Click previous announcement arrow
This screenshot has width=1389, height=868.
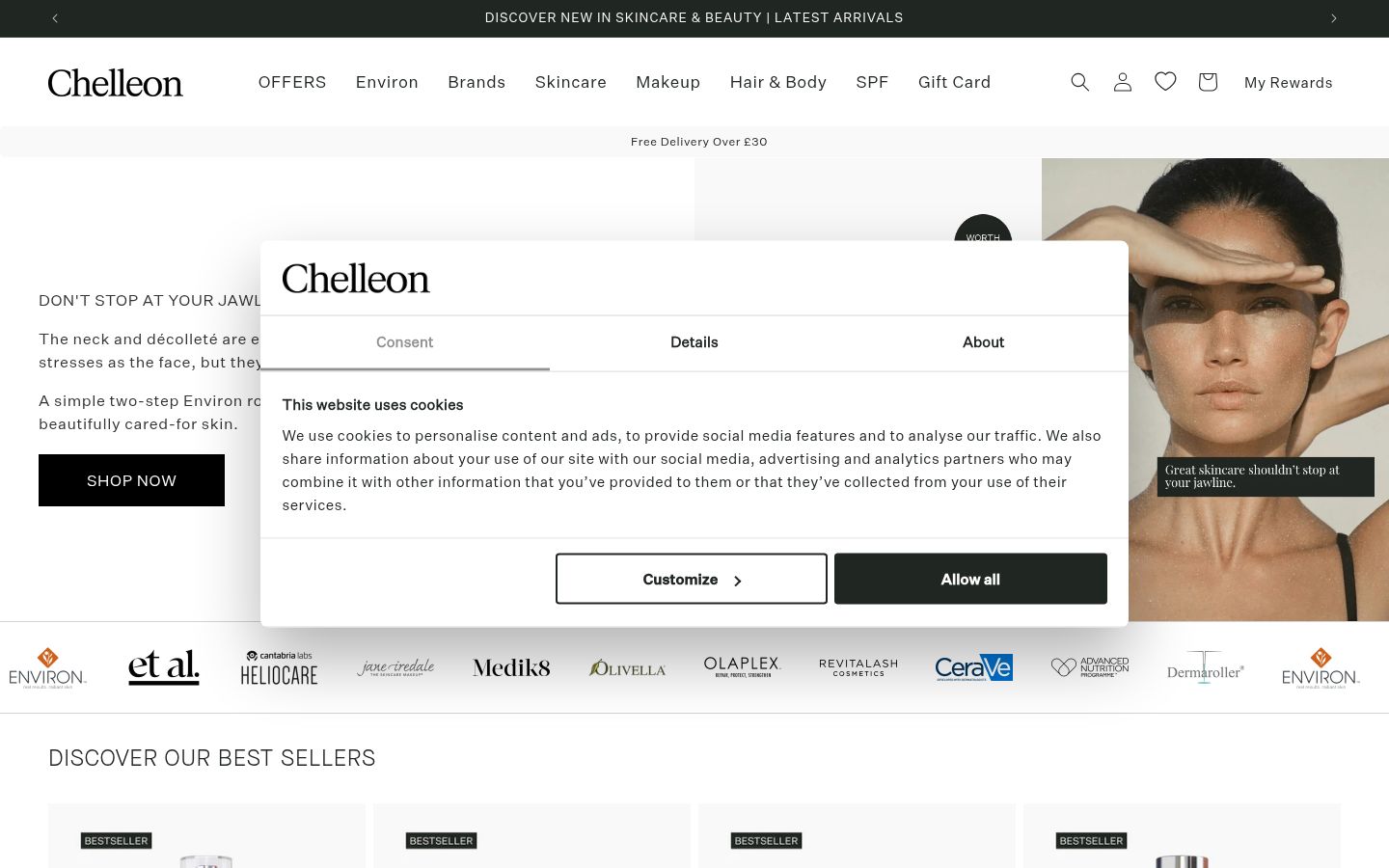click(55, 18)
